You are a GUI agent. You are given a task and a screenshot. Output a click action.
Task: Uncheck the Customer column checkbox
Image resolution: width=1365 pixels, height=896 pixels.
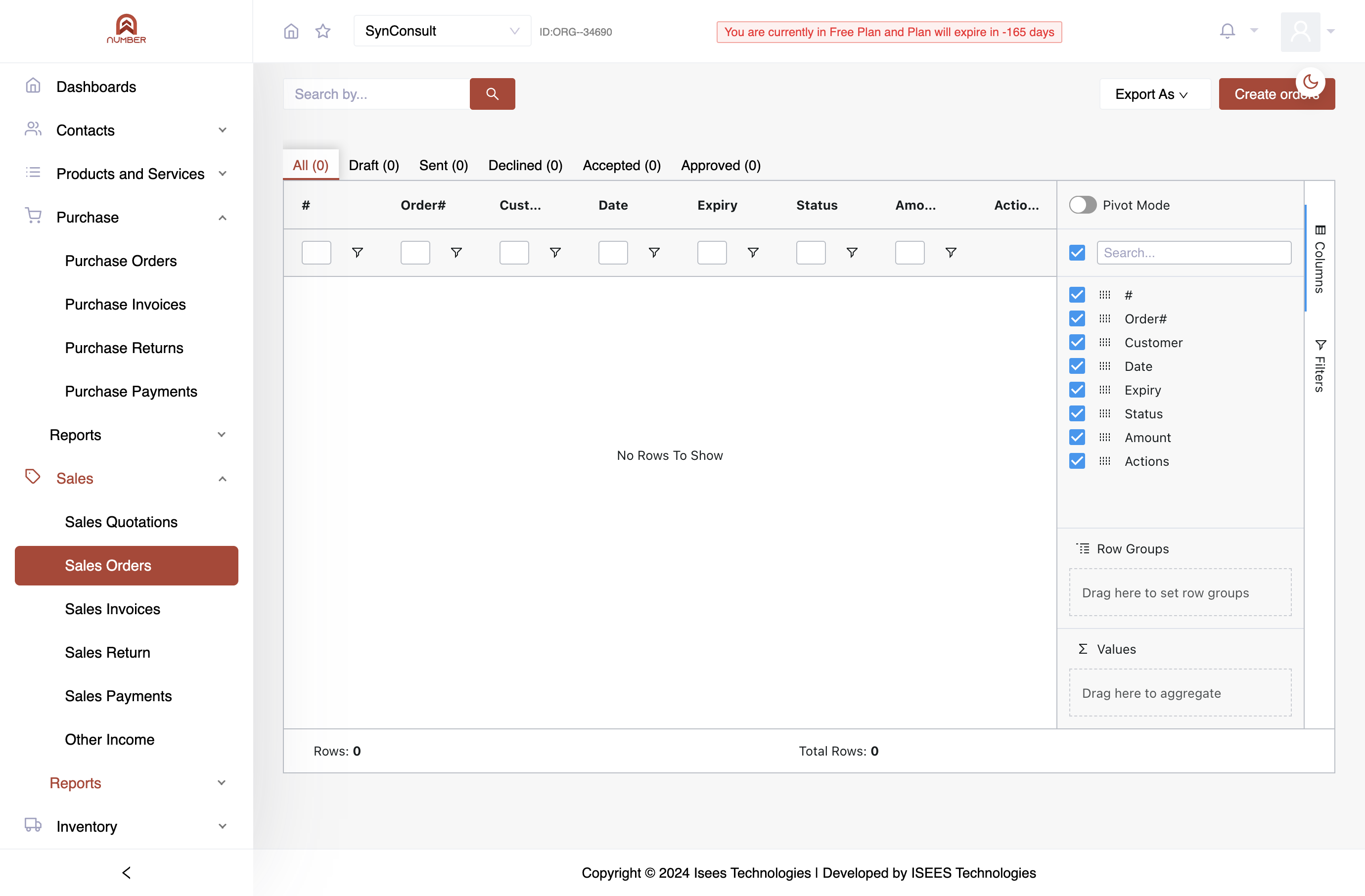coord(1077,342)
